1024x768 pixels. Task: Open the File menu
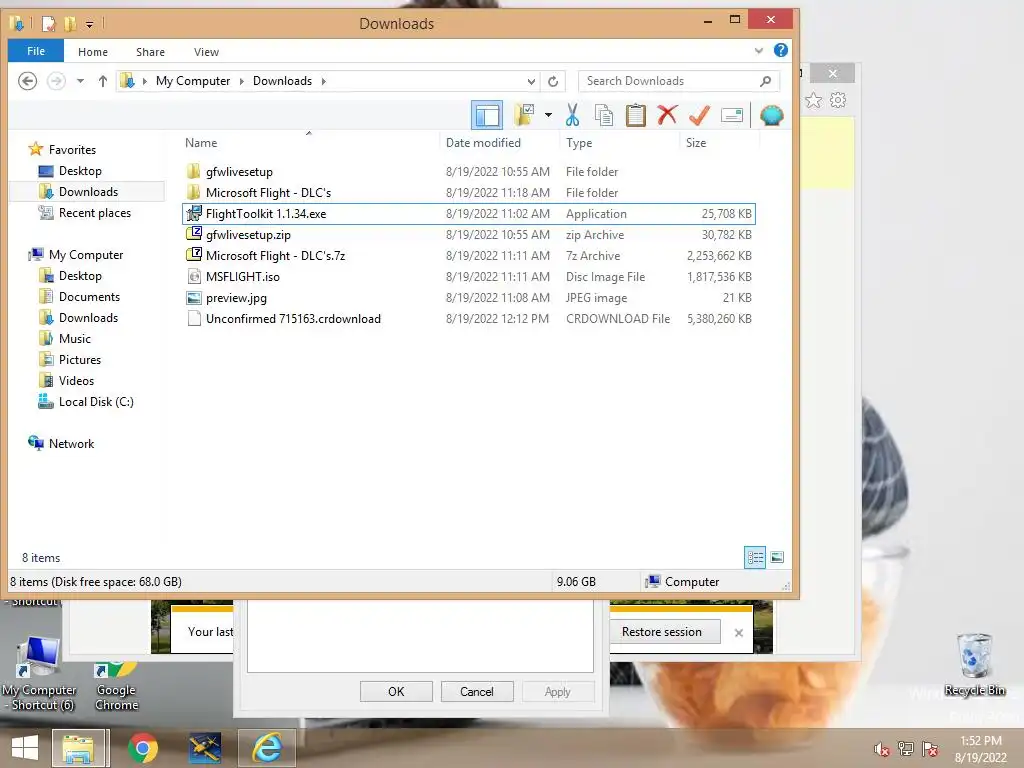(x=36, y=51)
